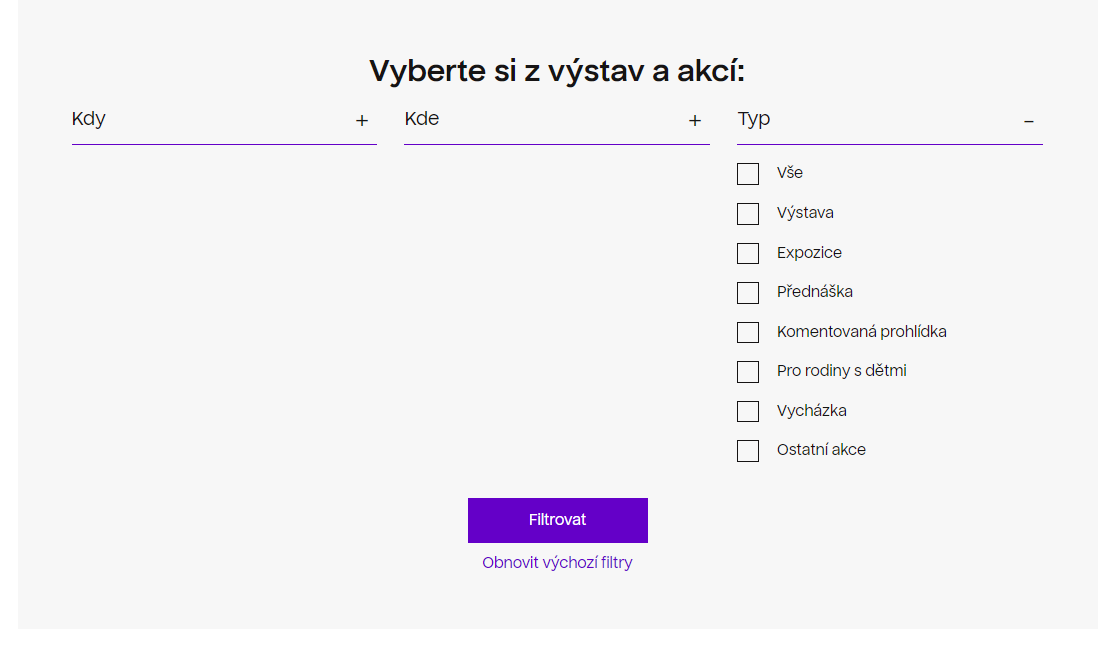
Task: Enable the Expozice checkbox
Action: [x=748, y=253]
